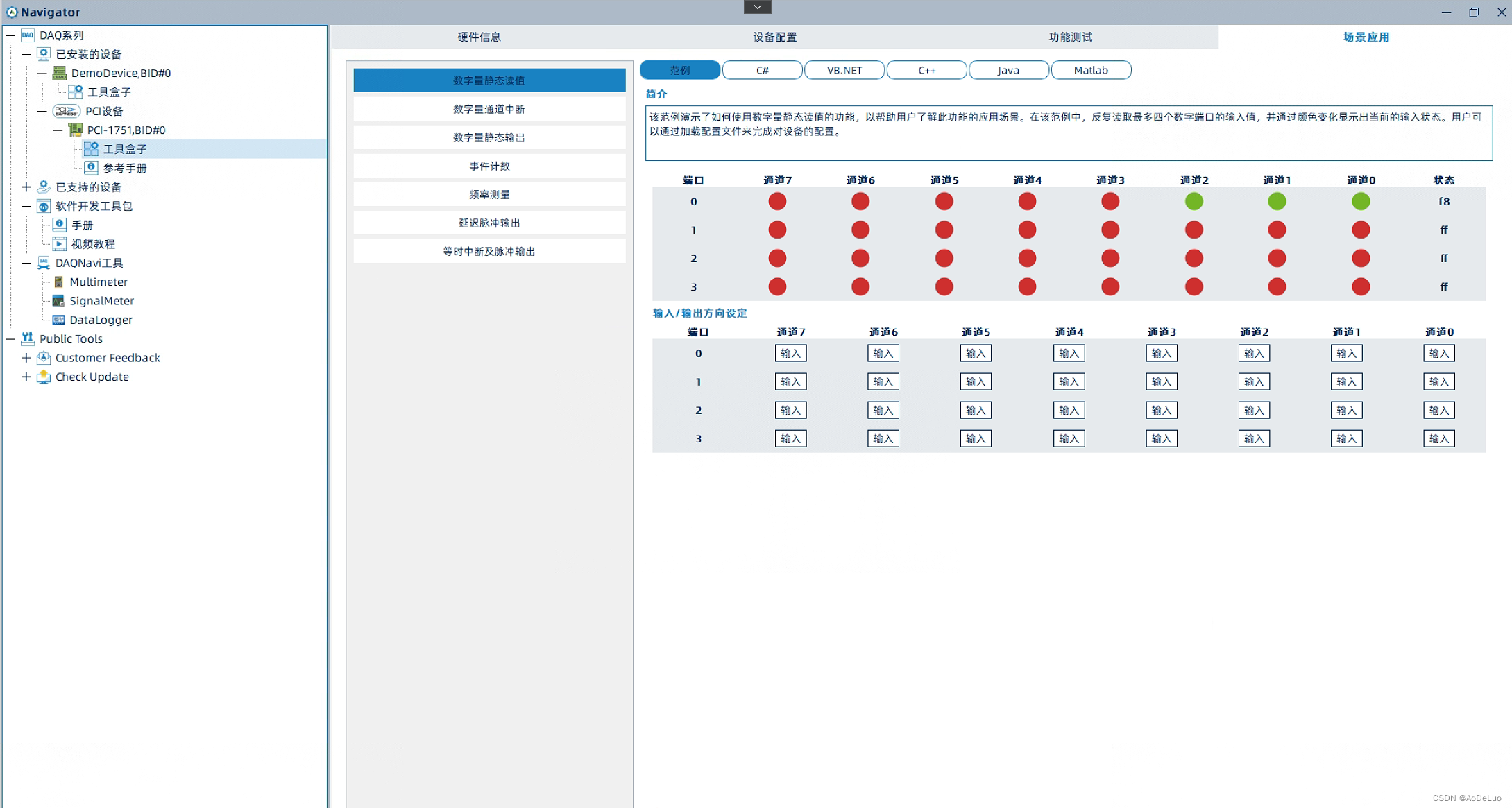This screenshot has width=1512, height=808.
Task: Select the 场景应用 tab
Action: (1366, 37)
